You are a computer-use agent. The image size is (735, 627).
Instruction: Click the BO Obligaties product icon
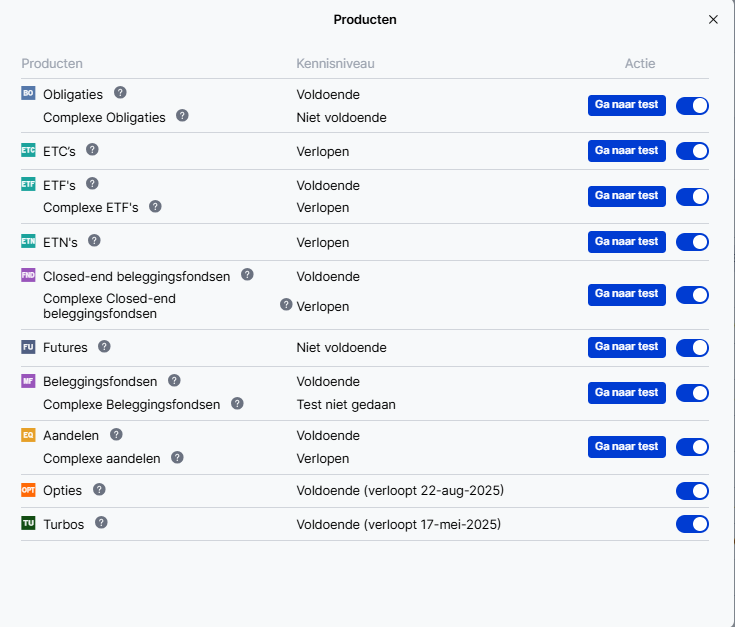click(x=28, y=93)
